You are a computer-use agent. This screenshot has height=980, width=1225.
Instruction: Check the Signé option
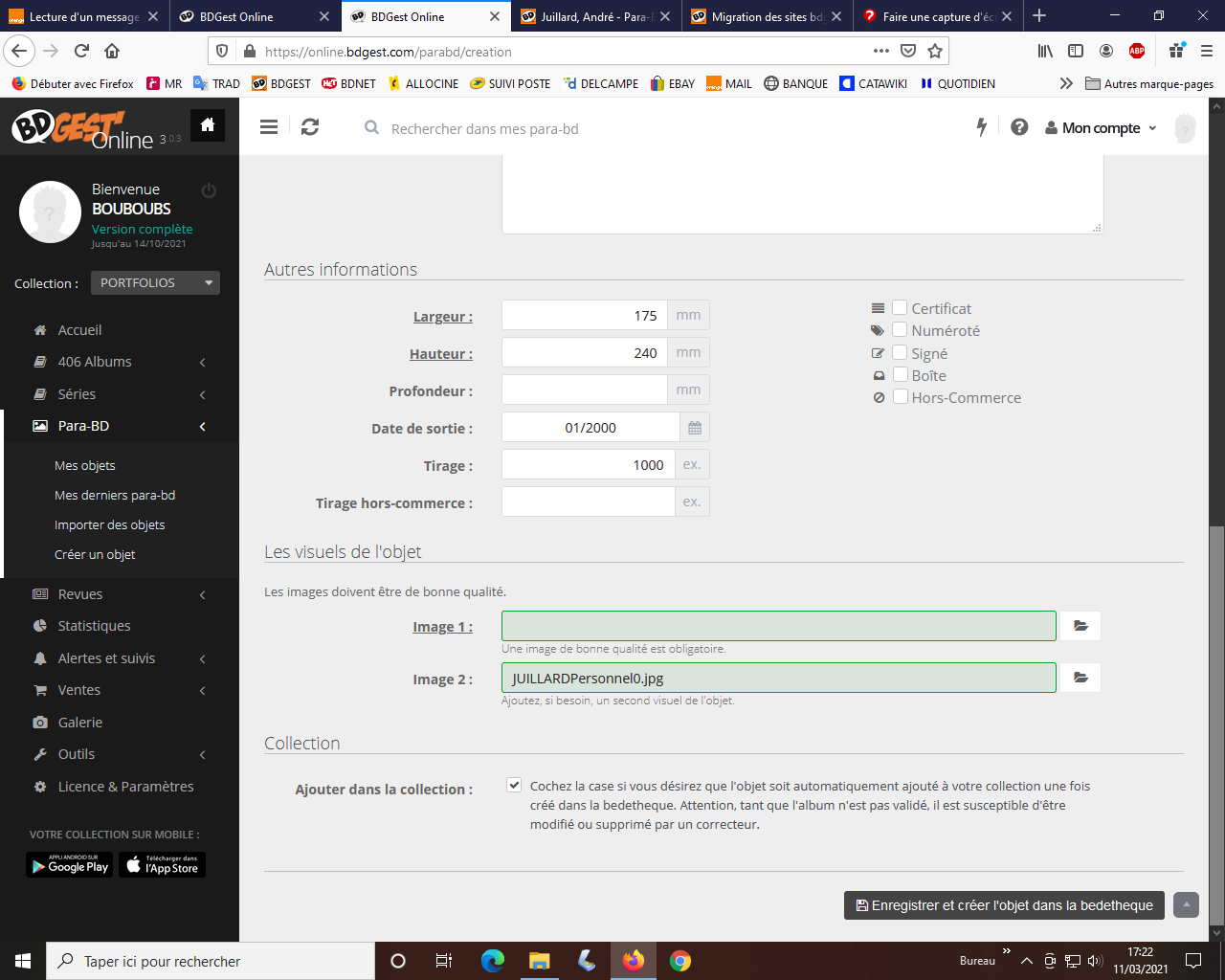pyautogui.click(x=900, y=352)
